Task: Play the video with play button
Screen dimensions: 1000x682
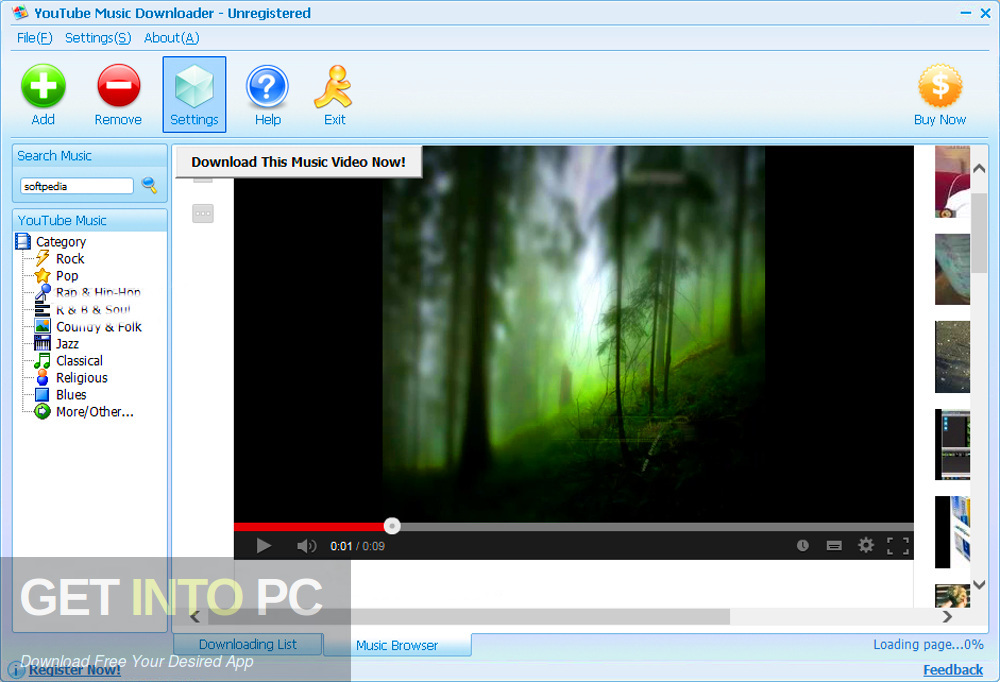Action: point(263,545)
